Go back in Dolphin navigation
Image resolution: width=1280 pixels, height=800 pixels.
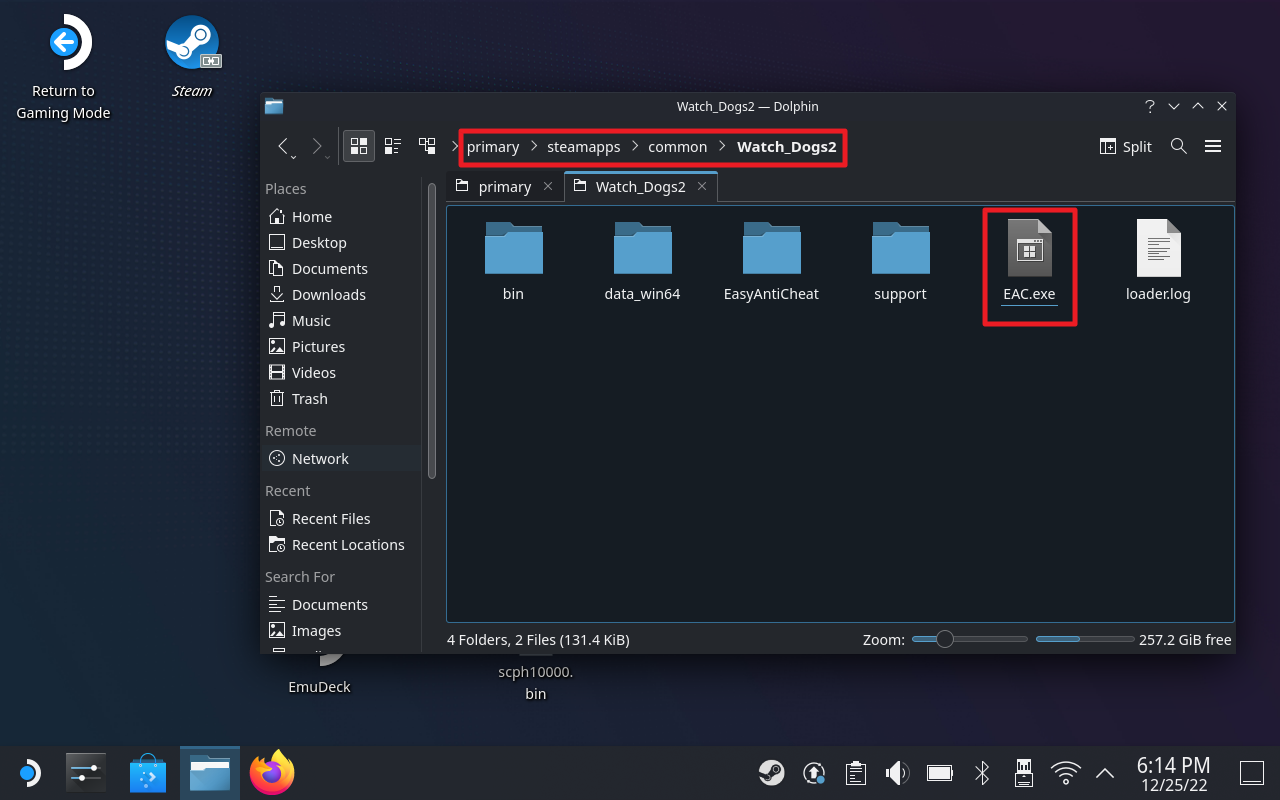point(284,147)
